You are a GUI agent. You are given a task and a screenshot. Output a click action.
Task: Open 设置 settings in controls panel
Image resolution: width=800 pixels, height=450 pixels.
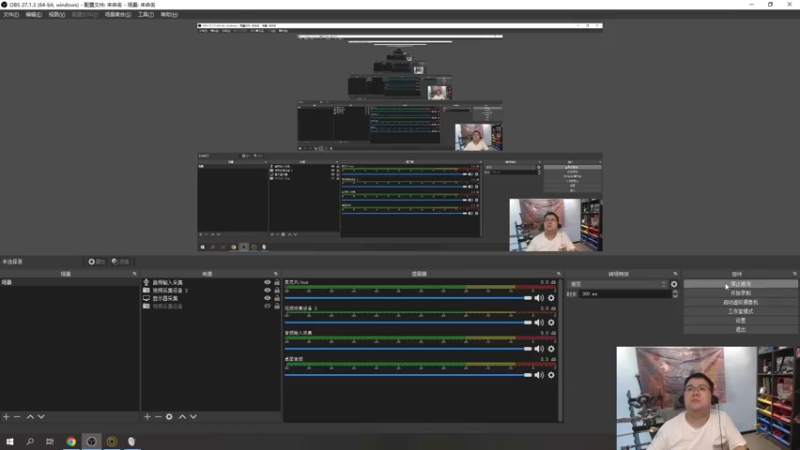click(740, 320)
